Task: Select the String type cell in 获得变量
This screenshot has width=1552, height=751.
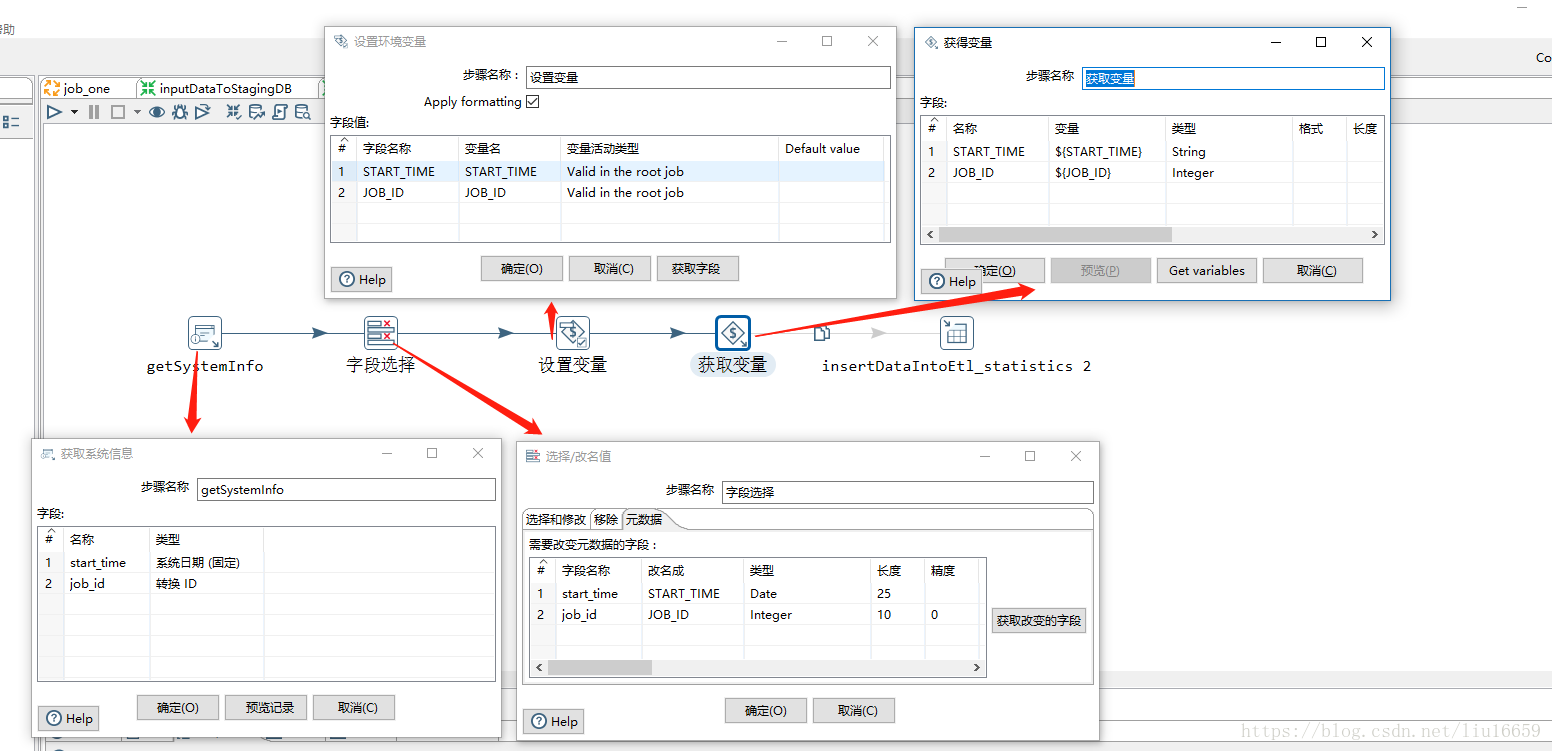Action: click(x=1229, y=152)
